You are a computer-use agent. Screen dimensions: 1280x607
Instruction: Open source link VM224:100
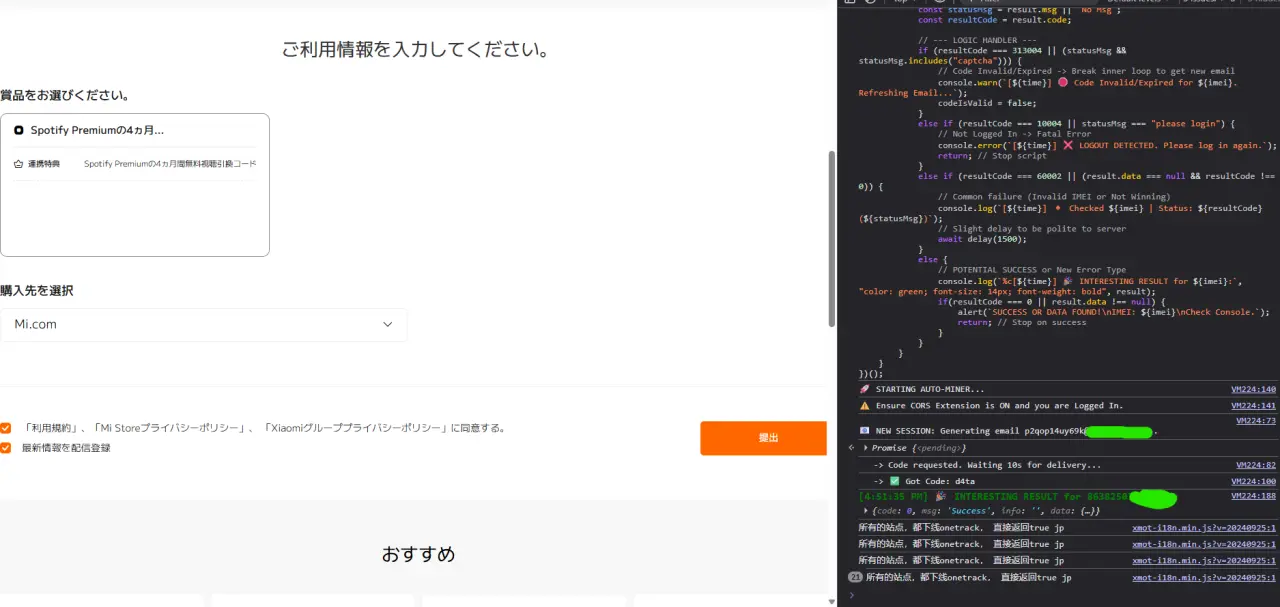pos(1254,481)
